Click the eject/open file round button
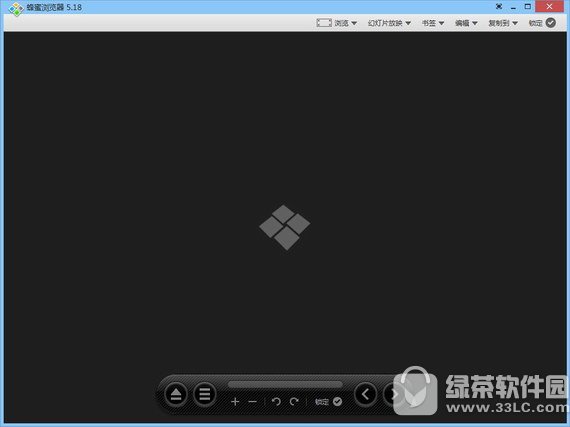570x427 pixels. click(x=176, y=394)
